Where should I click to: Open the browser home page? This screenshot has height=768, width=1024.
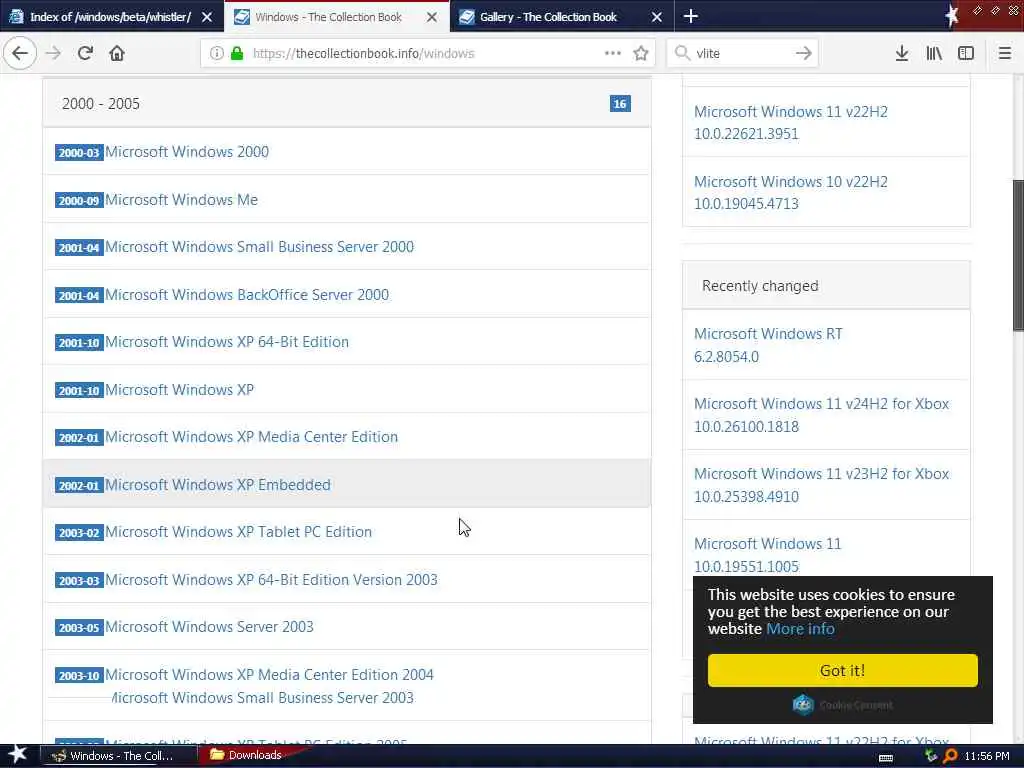pyautogui.click(x=117, y=54)
